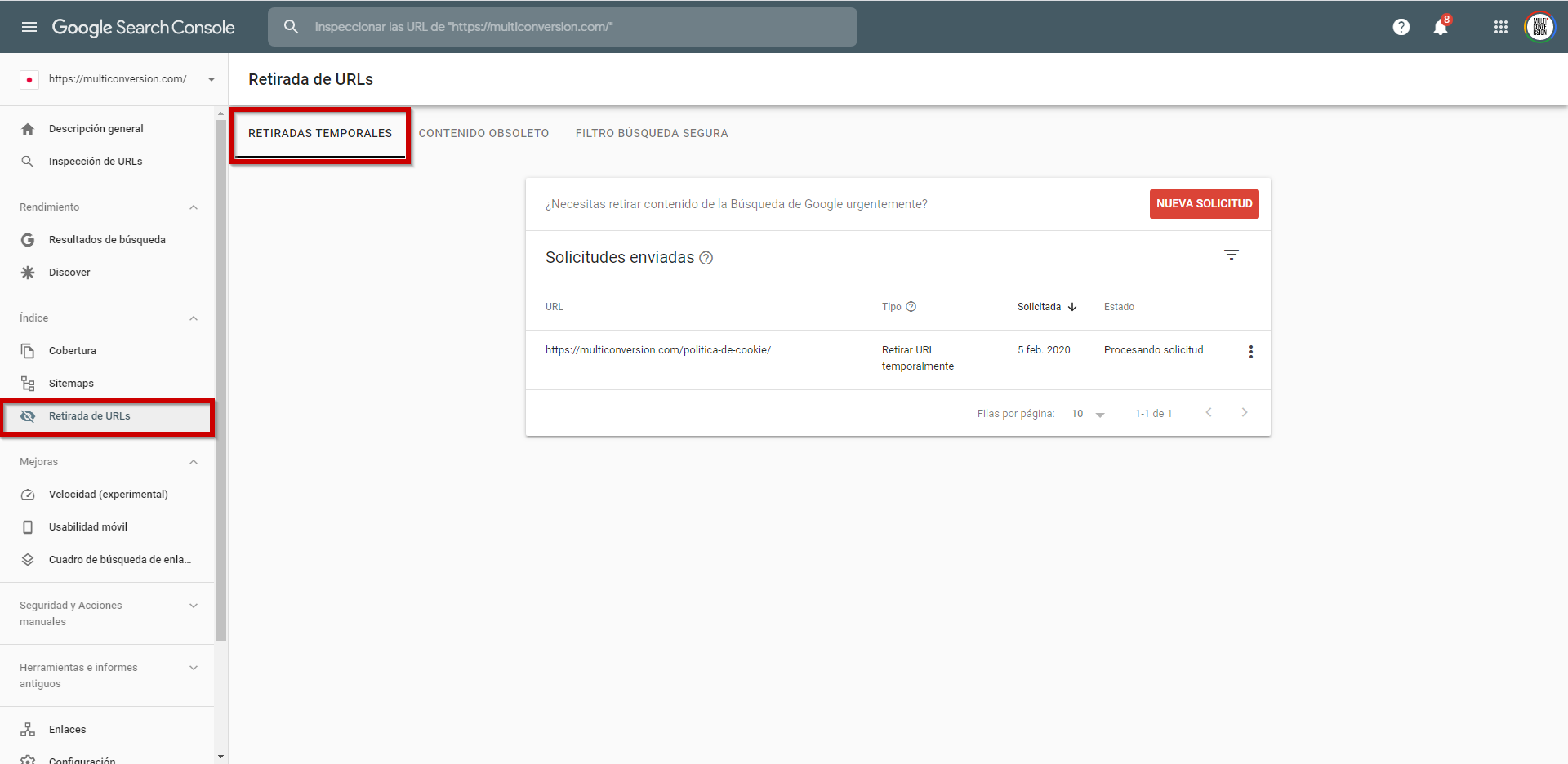Click the Estado column header

1119,307
